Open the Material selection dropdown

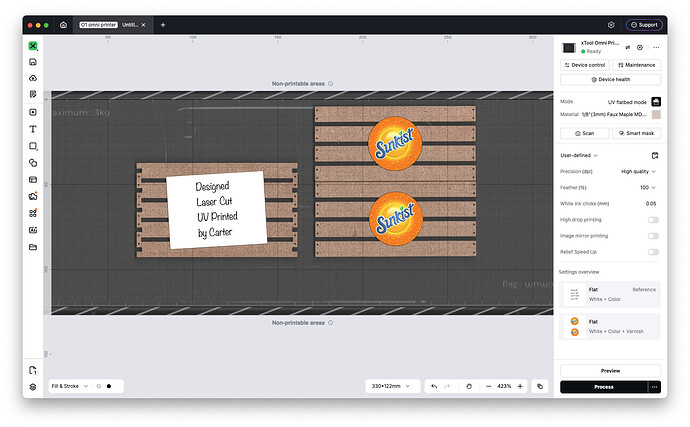click(x=614, y=114)
